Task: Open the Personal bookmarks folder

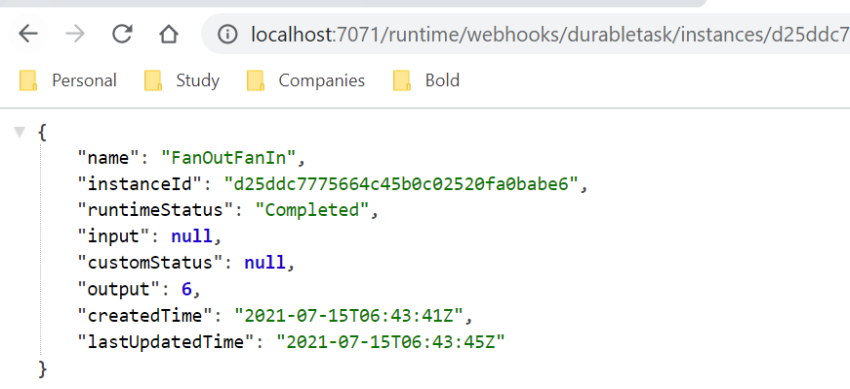Action: tap(68, 81)
